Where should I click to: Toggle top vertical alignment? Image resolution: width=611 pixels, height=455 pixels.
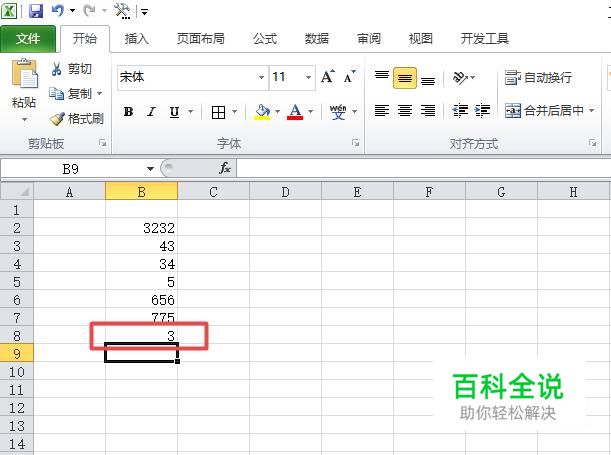point(382,78)
